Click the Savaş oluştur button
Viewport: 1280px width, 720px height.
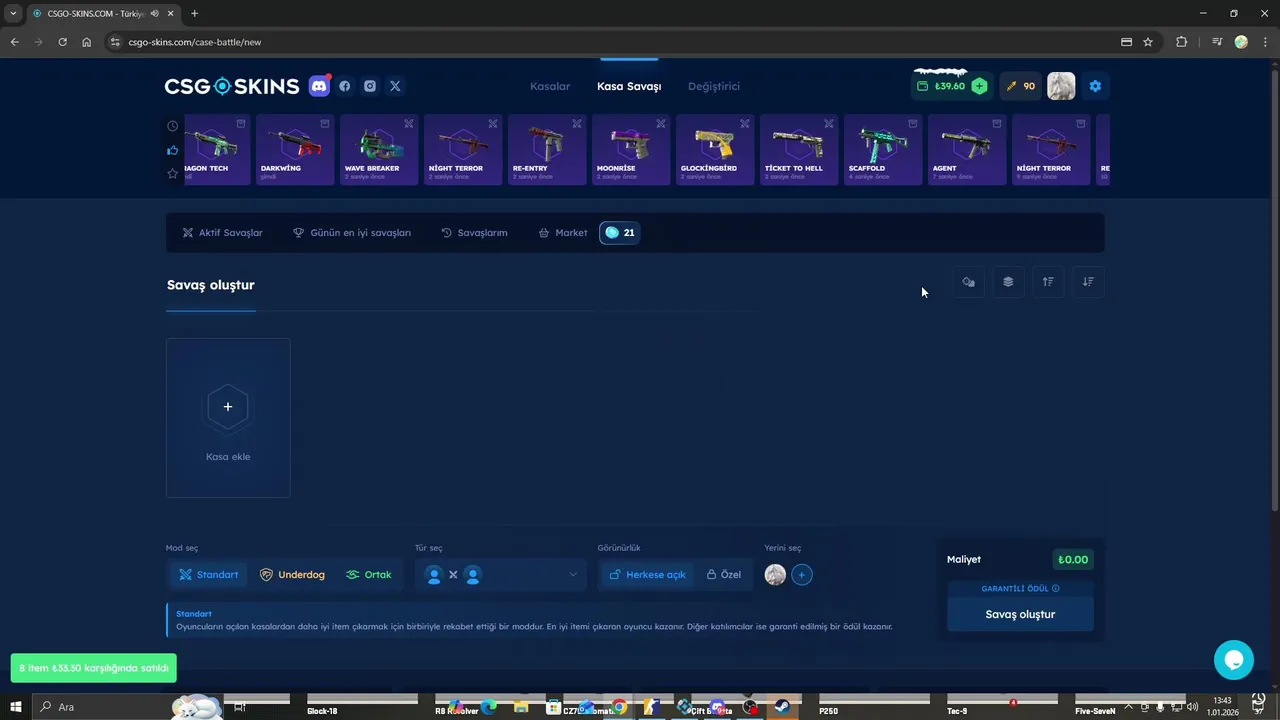point(1020,614)
